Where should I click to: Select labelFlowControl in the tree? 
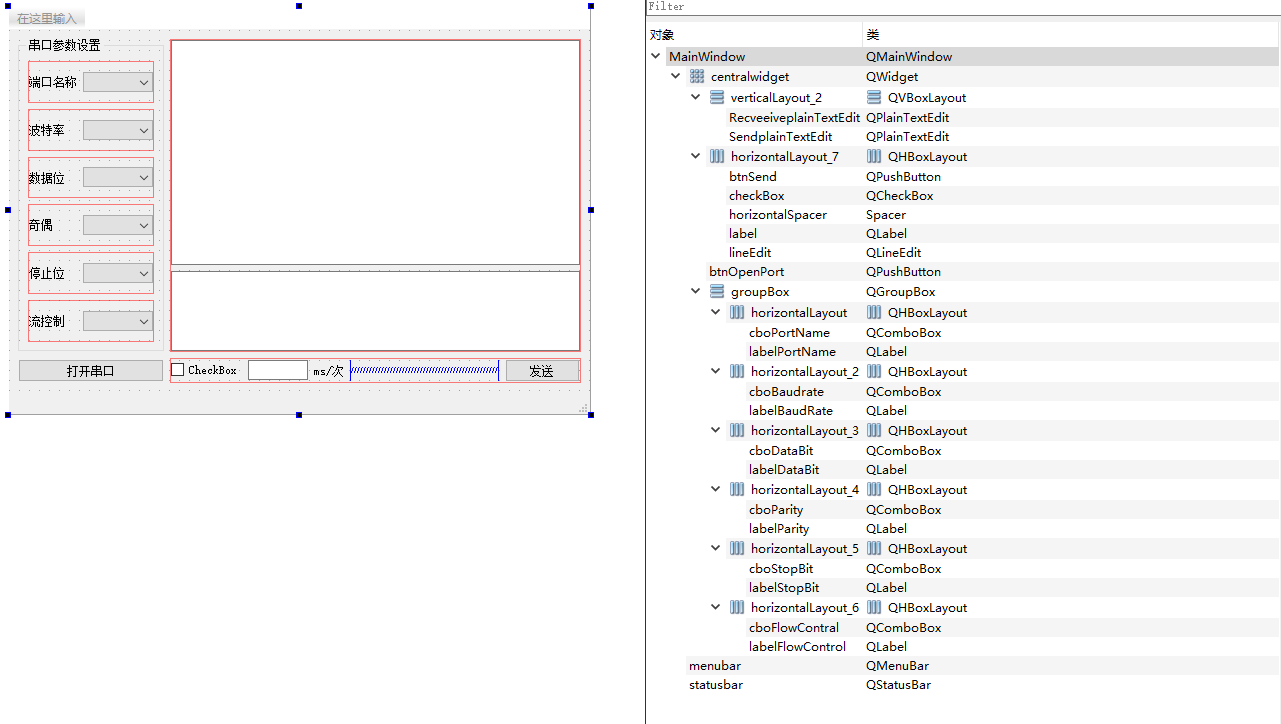click(x=798, y=647)
